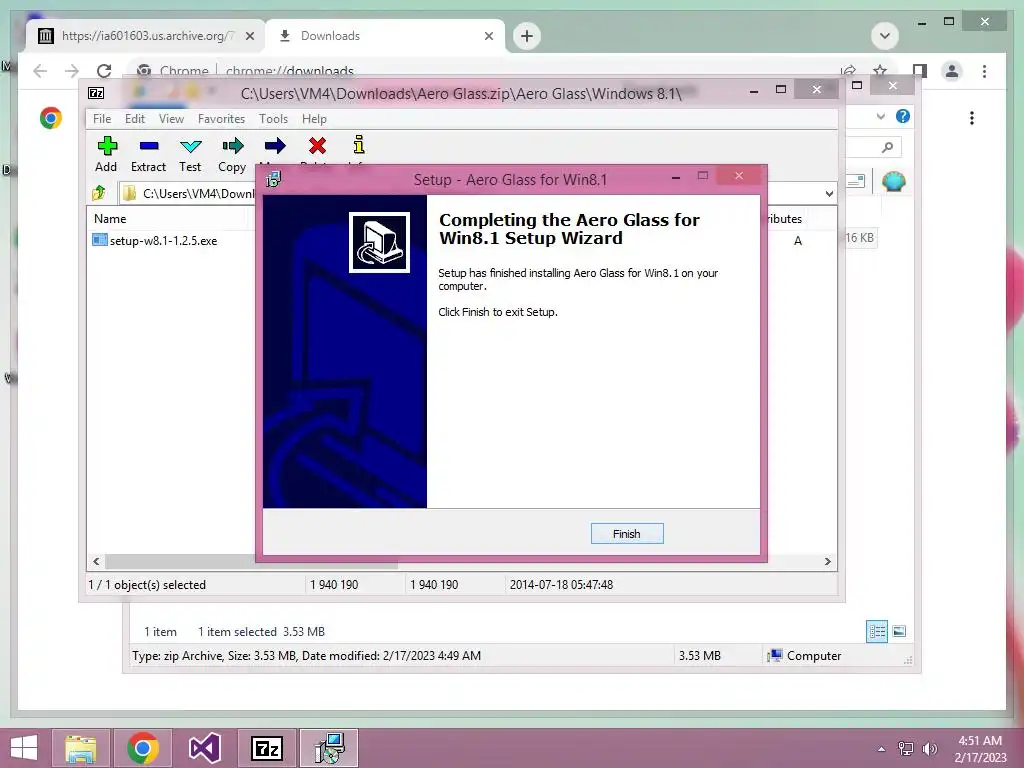Sort by the Name column header
The image size is (1024, 768).
click(110, 219)
